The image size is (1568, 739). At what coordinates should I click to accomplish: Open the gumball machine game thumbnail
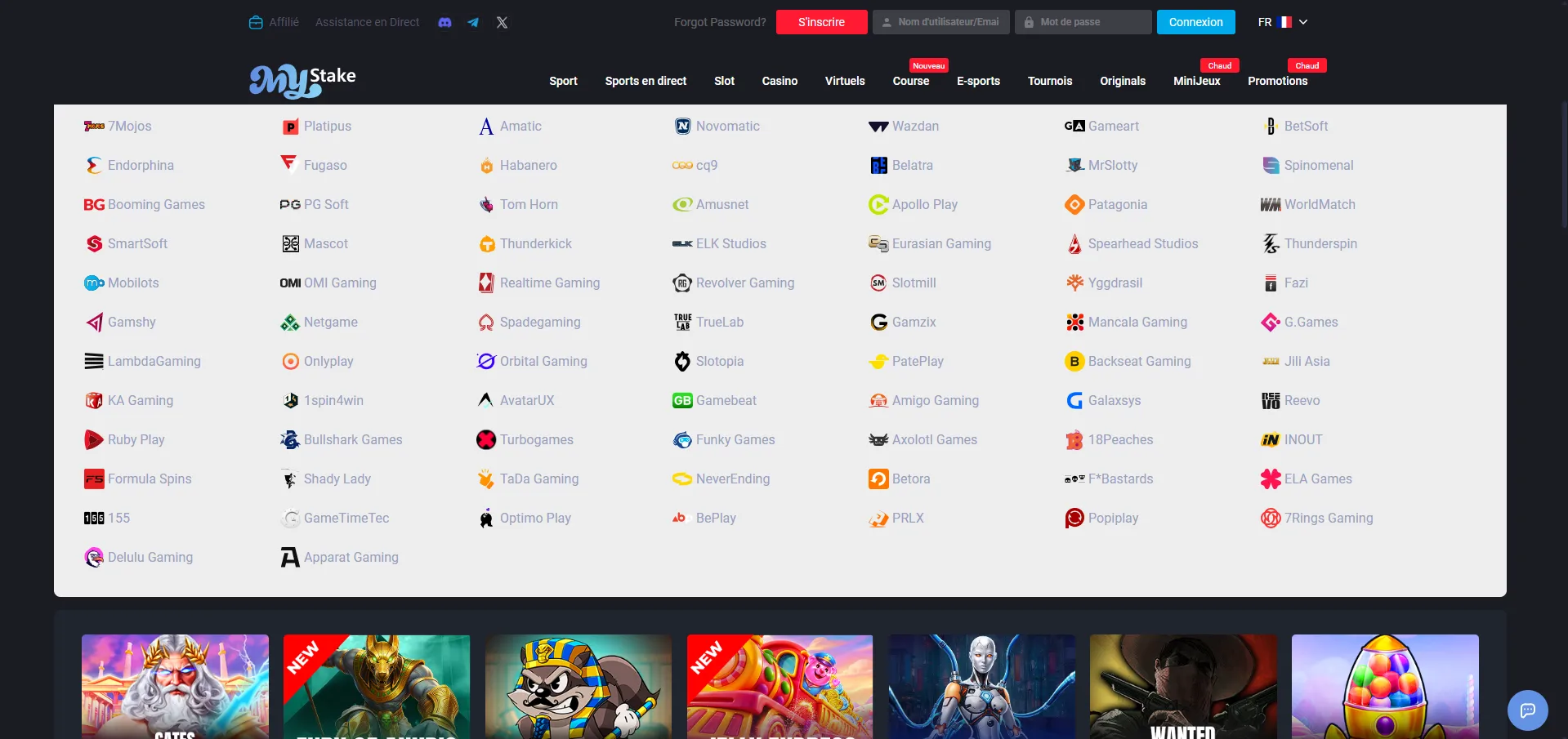1385,687
